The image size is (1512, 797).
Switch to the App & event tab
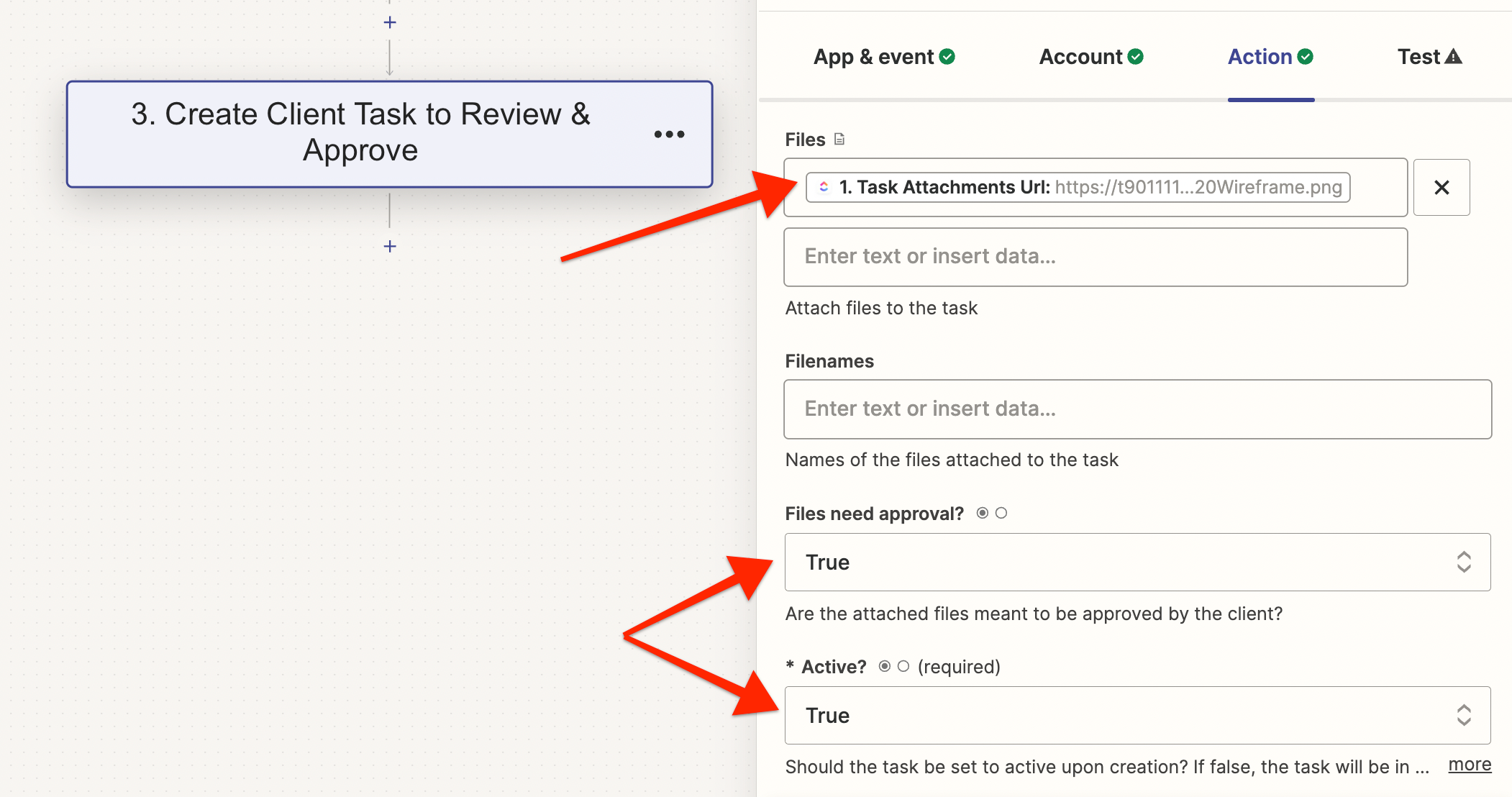point(874,56)
